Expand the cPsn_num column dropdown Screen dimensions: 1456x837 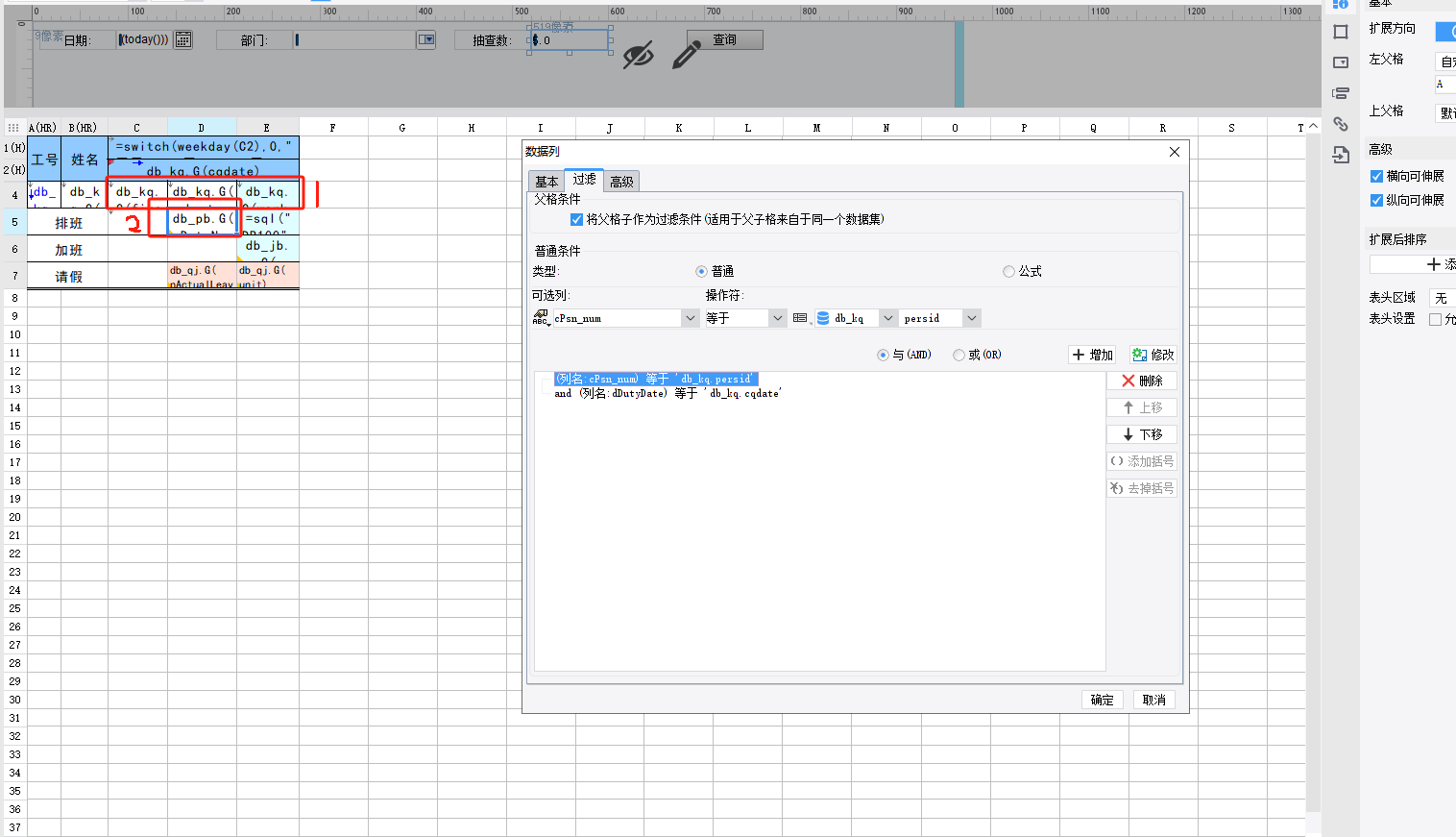pyautogui.click(x=690, y=318)
